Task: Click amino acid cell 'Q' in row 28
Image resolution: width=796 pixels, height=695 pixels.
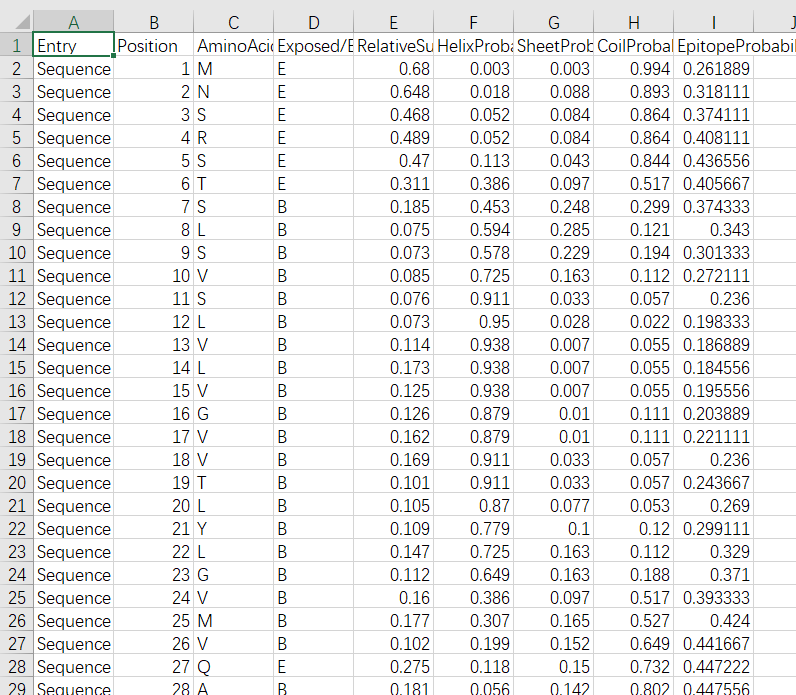Action: (x=234, y=667)
